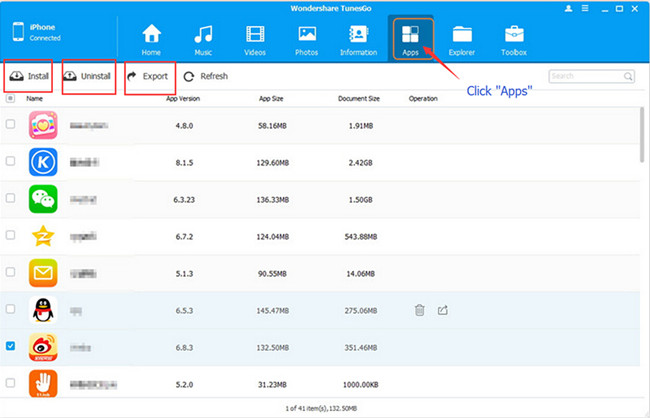Click the yellow mail envelope app icon
Image resolution: width=650 pixels, height=418 pixels.
43,273
